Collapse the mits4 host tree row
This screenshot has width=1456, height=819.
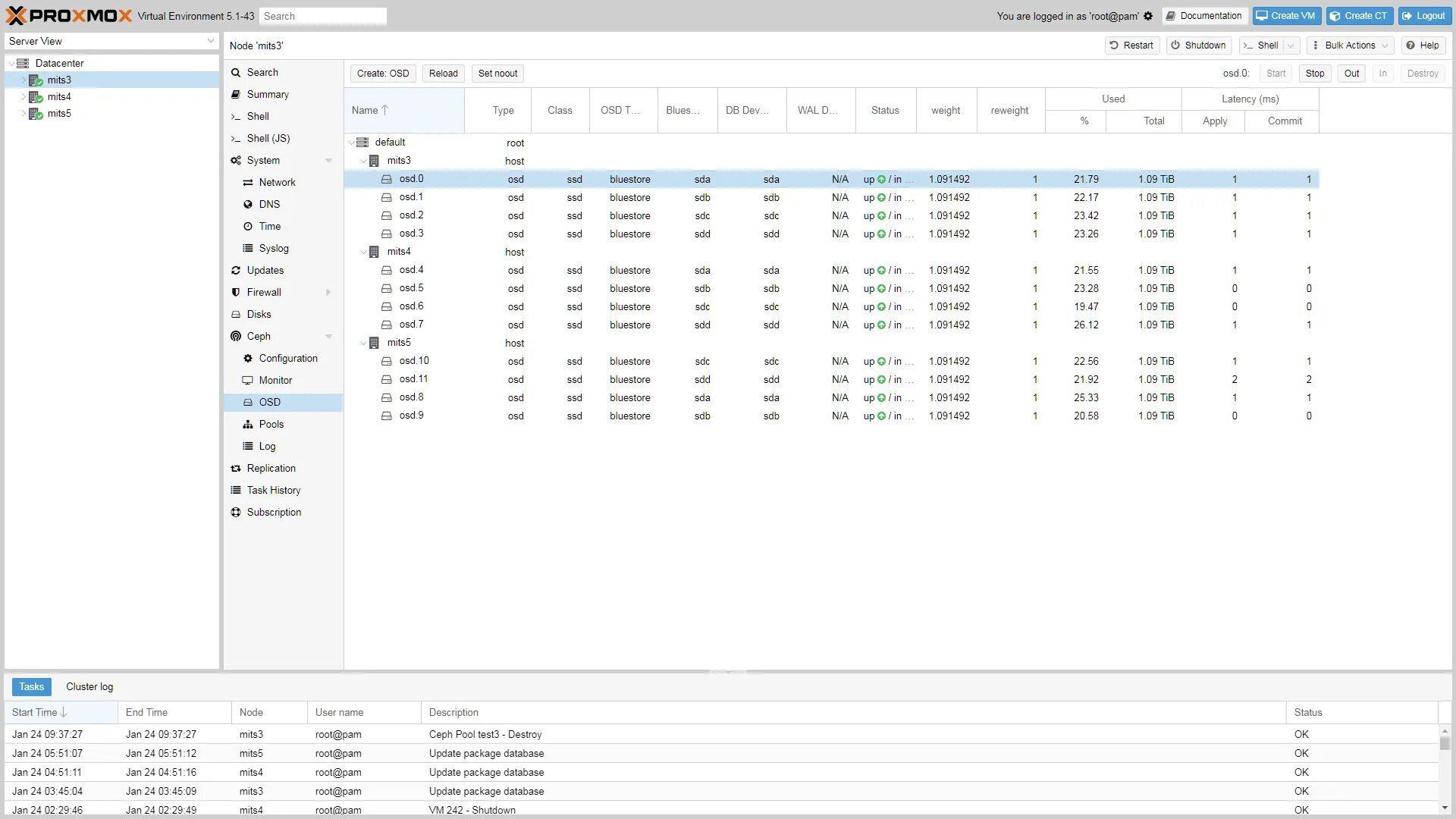363,252
